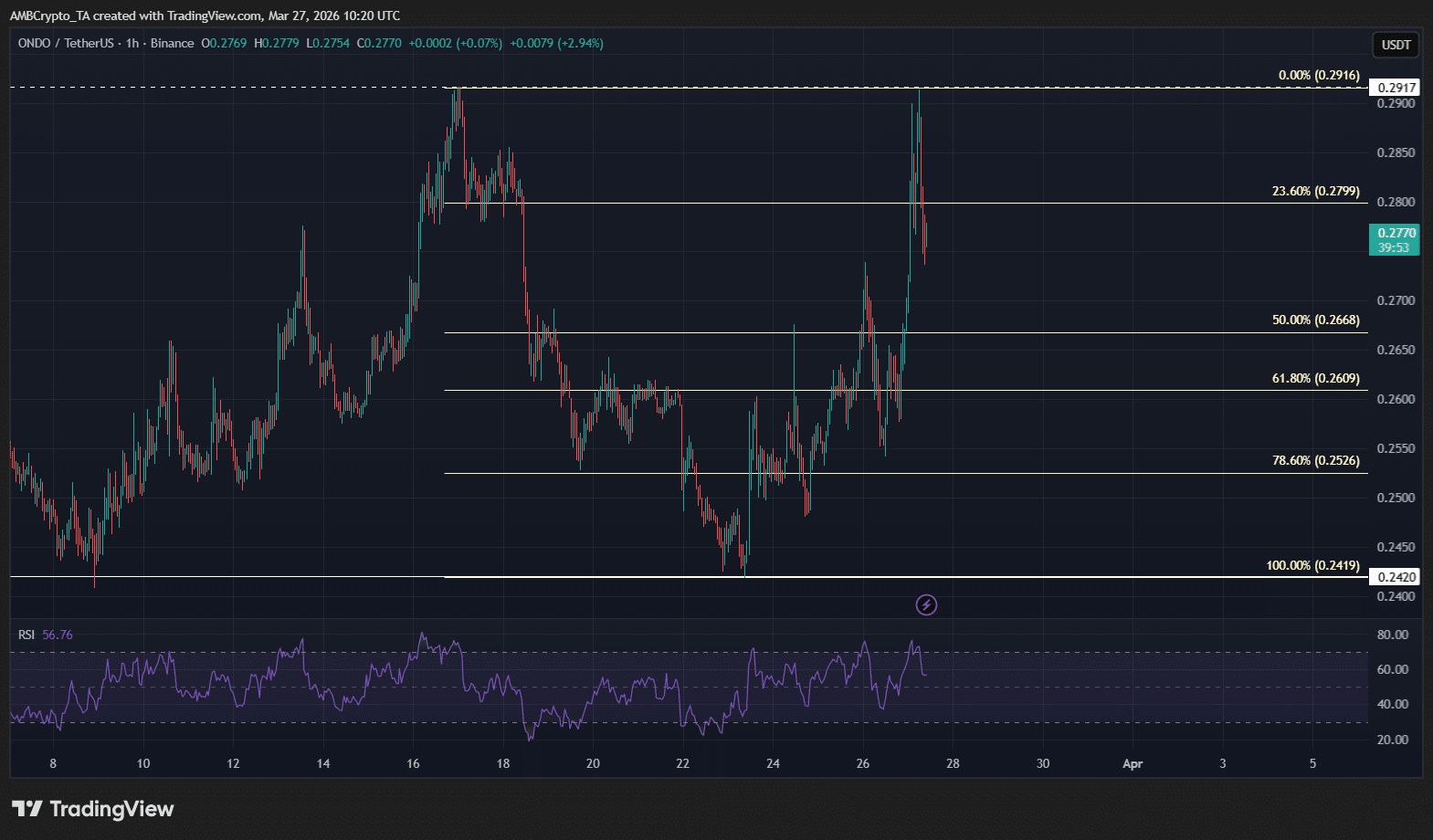Screen dimensions: 1433x840
Task: Click the TradingView logo at bottom left
Action: point(93,809)
